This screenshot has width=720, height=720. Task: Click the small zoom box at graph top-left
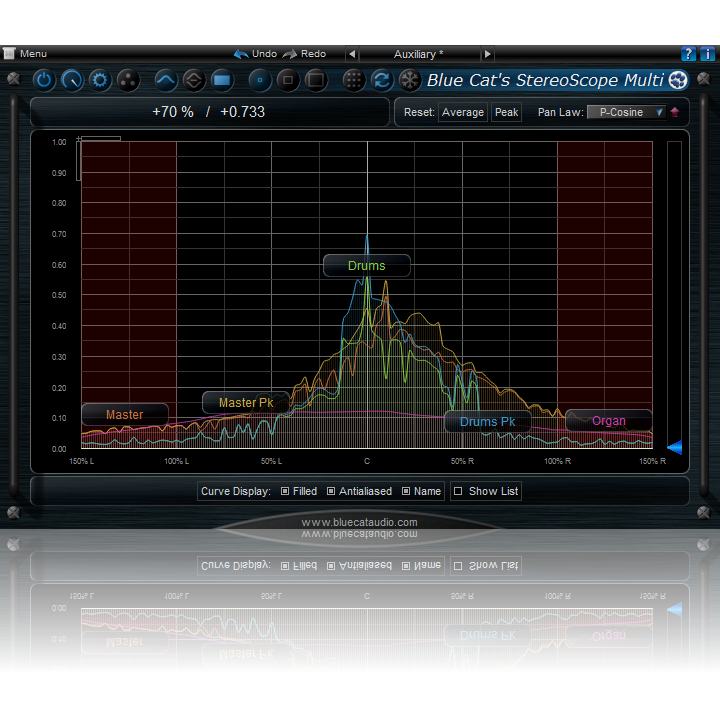(x=79, y=138)
